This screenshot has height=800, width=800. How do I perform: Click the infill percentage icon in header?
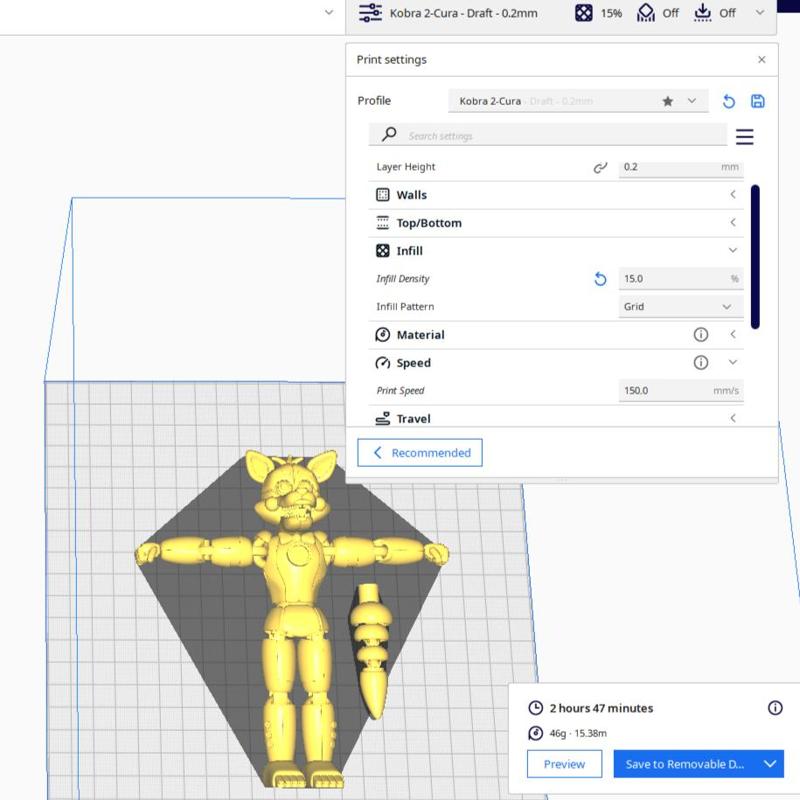584,13
